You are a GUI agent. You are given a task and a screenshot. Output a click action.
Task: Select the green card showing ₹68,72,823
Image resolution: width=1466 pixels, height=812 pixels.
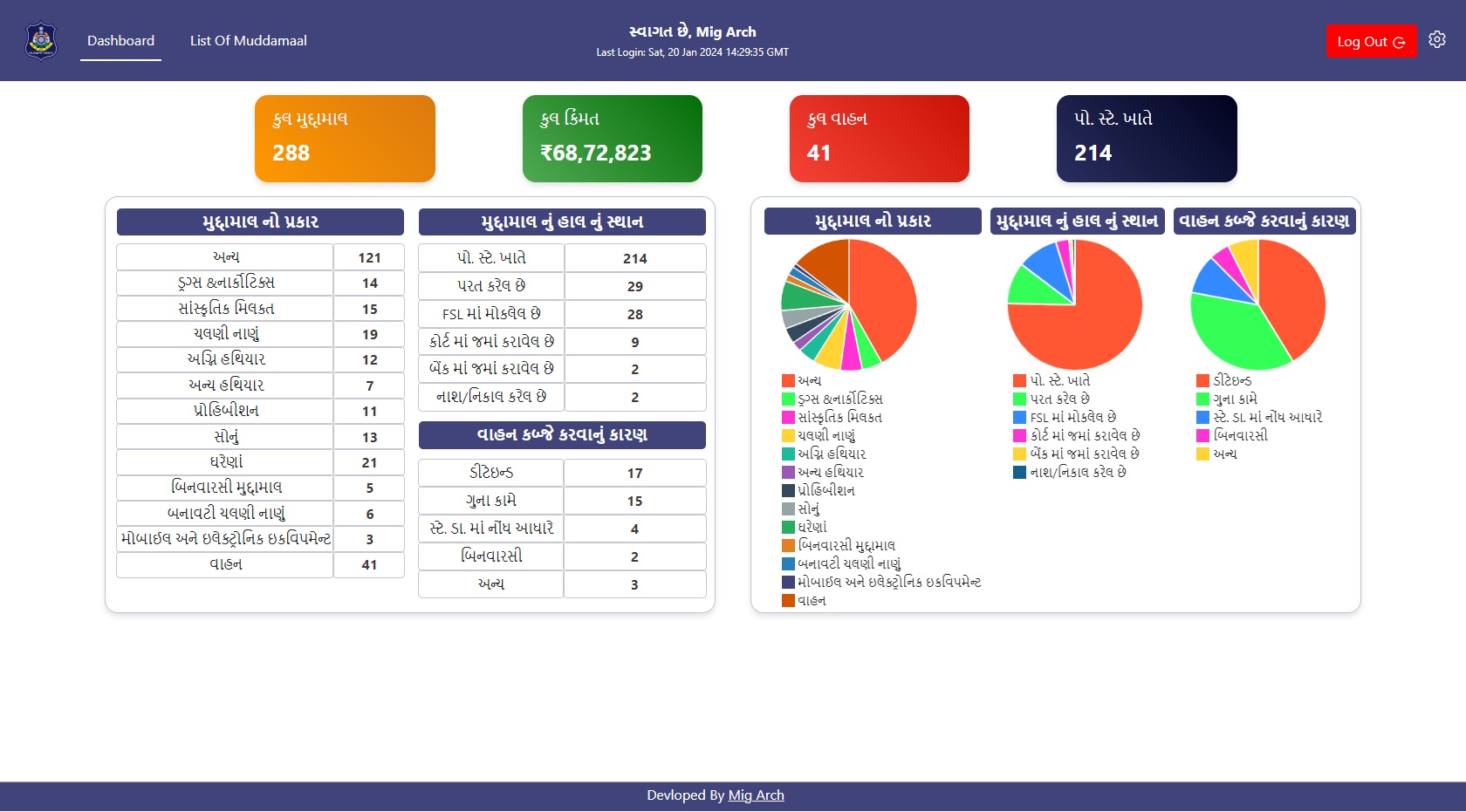point(612,139)
